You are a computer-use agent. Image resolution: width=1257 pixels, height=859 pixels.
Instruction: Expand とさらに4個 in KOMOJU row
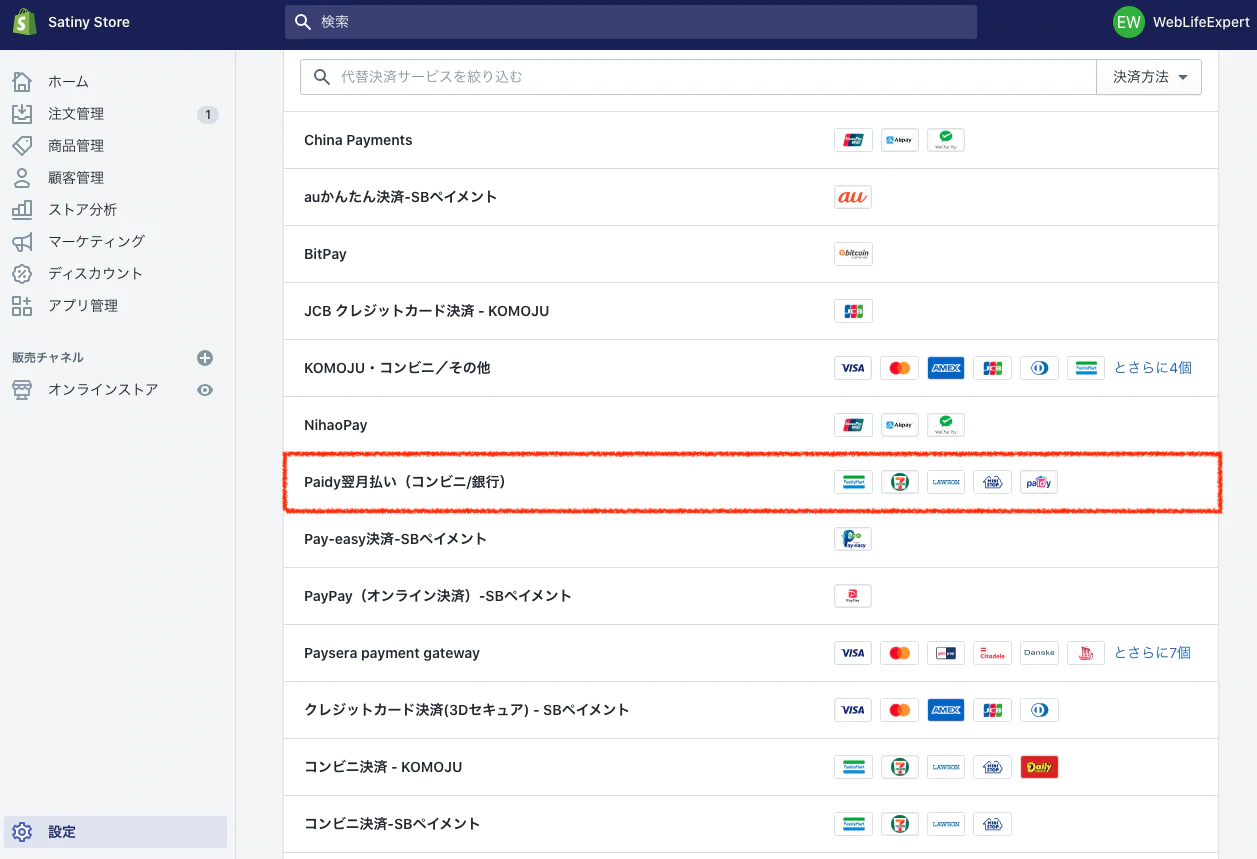[x=1153, y=368]
